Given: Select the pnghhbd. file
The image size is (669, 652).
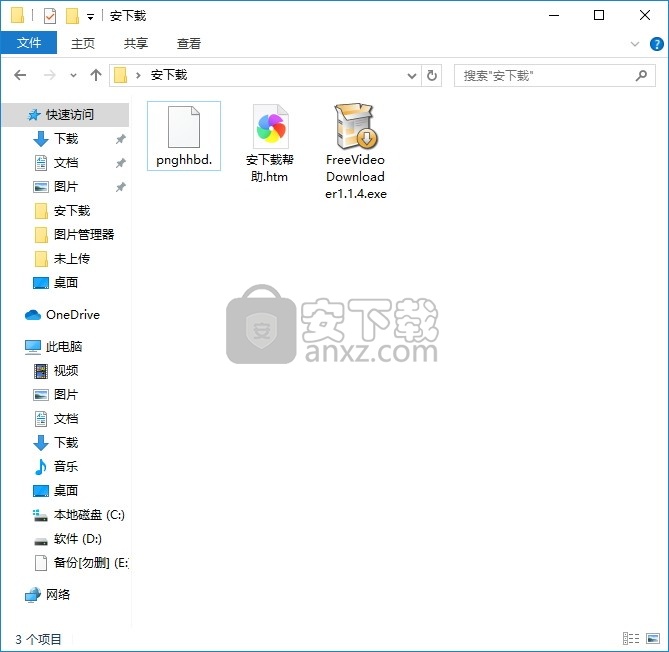Looking at the screenshot, I should (x=184, y=136).
